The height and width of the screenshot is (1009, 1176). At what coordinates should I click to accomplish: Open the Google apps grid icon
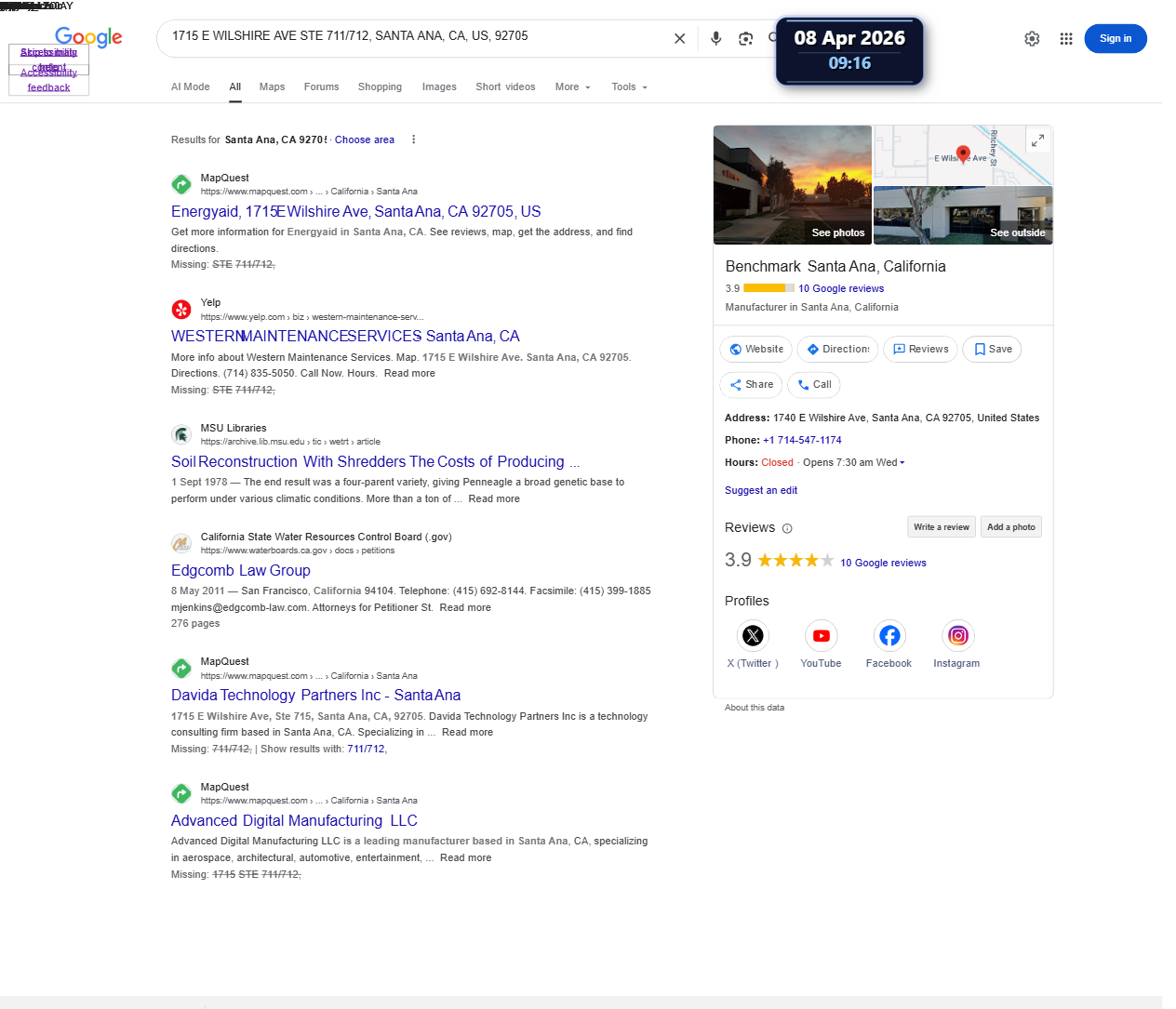pos(1066,38)
